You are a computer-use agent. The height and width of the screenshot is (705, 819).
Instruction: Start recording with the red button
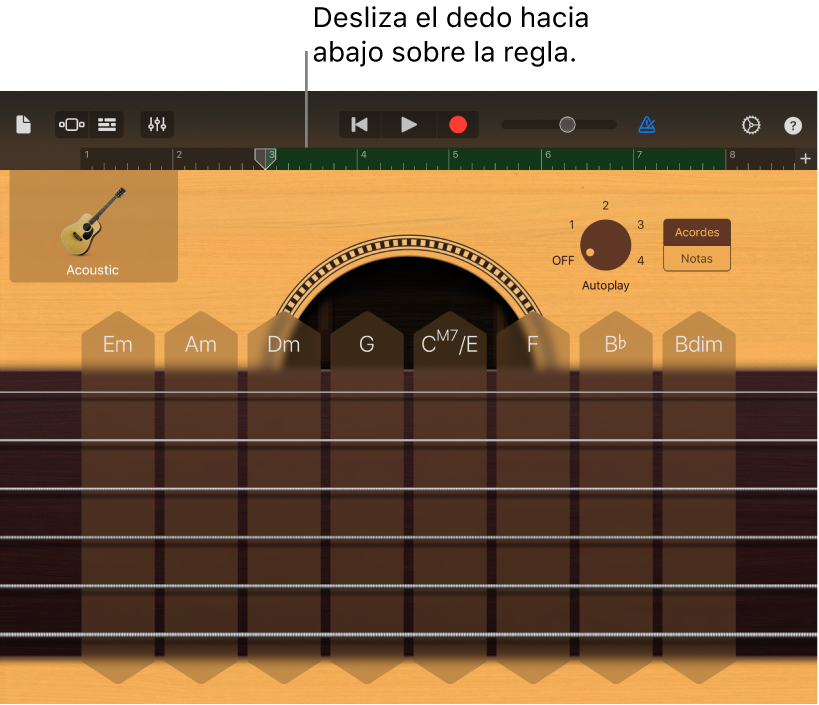pyautogui.click(x=458, y=124)
